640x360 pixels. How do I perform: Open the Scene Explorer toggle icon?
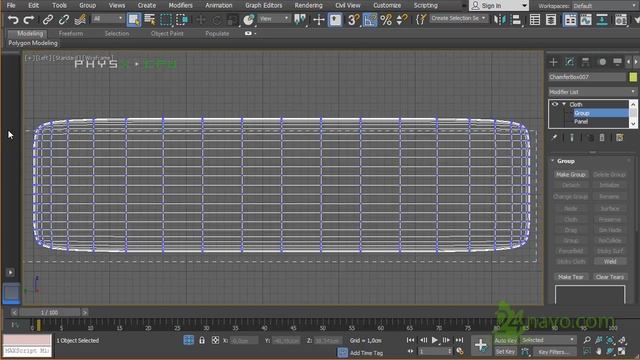tap(535, 20)
